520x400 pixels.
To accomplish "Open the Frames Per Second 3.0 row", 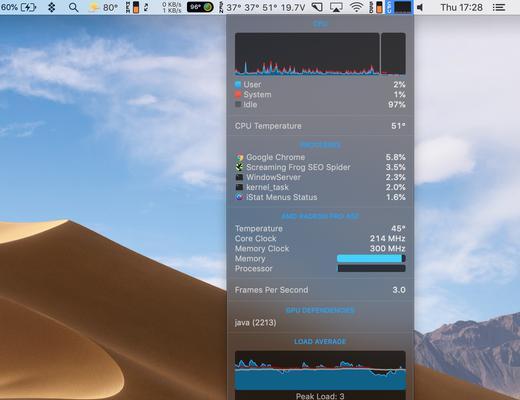I will 320,290.
